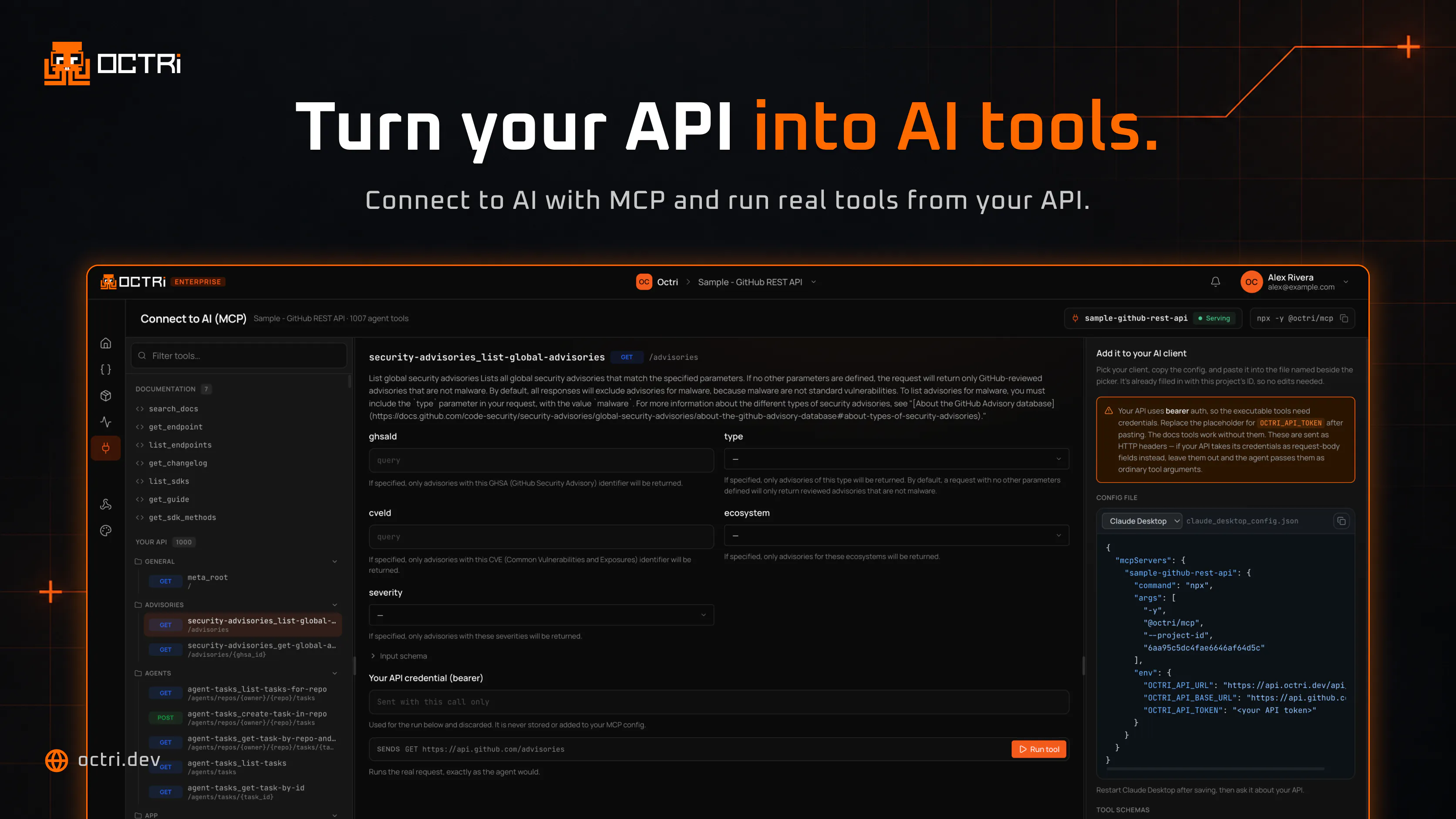The image size is (1456, 819).
Task: Select the list_endpoints documentation tool
Action: click(180, 445)
